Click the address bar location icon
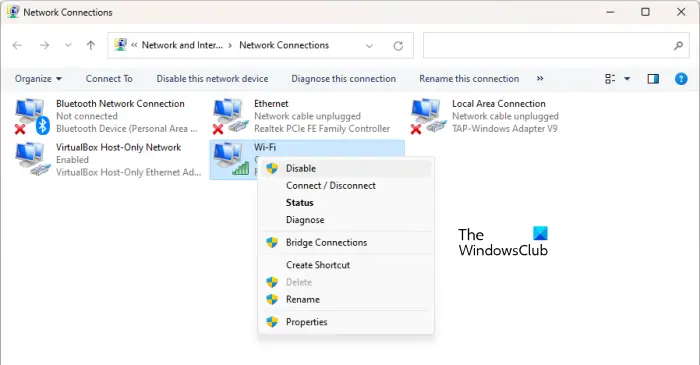 (120, 45)
